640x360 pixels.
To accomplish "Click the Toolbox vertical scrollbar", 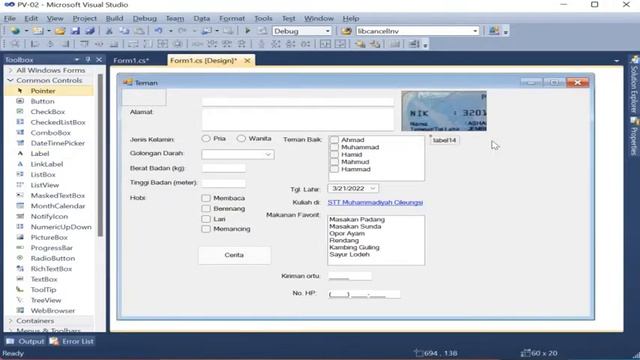I will coord(100,155).
